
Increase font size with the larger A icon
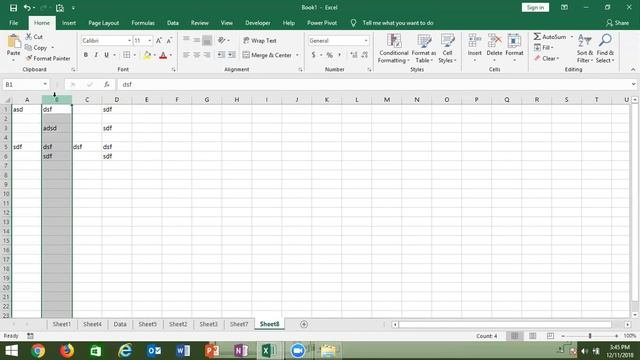point(159,40)
